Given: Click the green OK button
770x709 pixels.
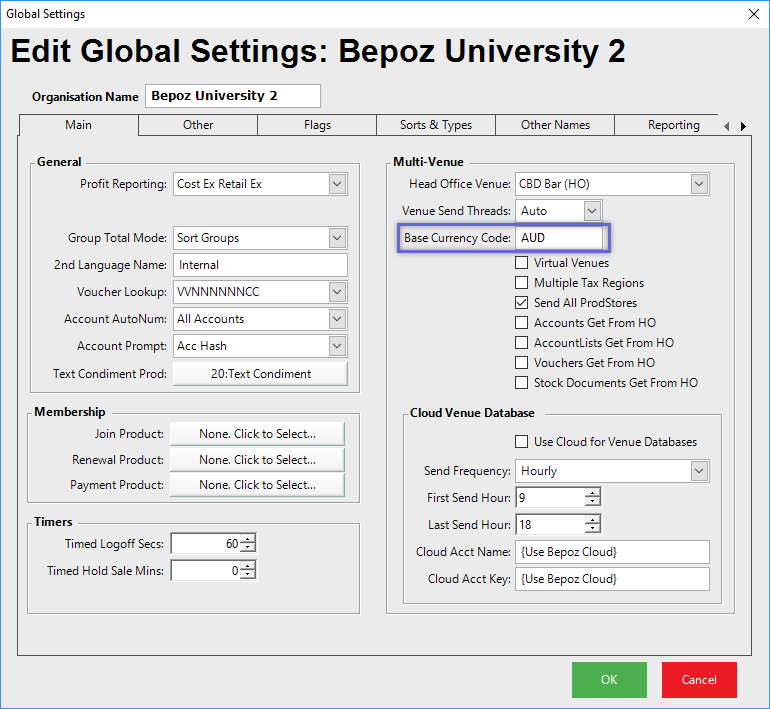Looking at the screenshot, I should point(609,680).
